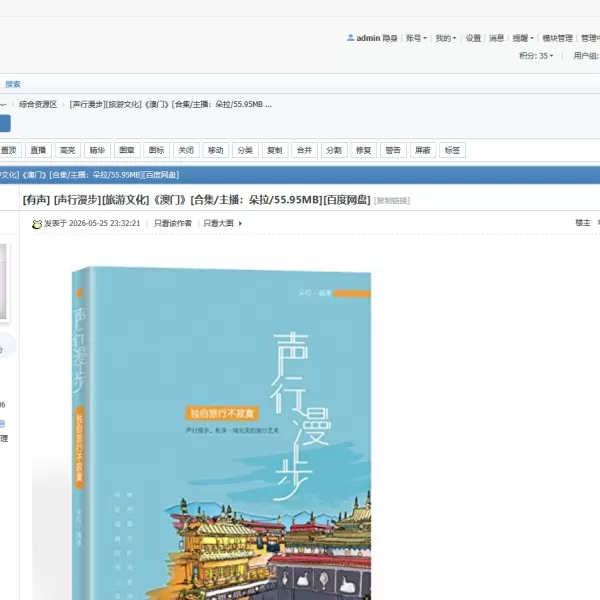600x600 pixels.
Task: Click the 隐身 status link
Action: [x=390, y=38]
